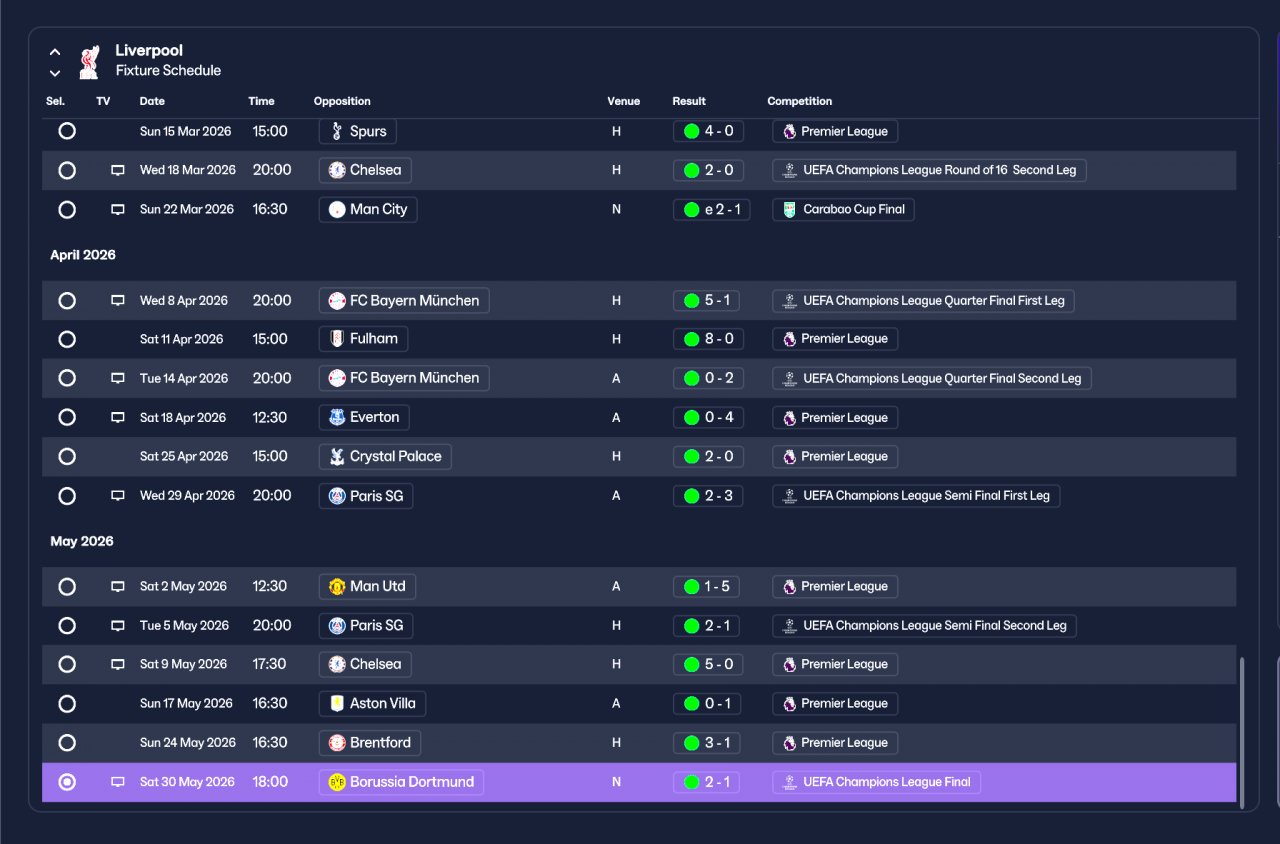
Task: Select the Man Utd fixture radio button
Action: pos(67,586)
